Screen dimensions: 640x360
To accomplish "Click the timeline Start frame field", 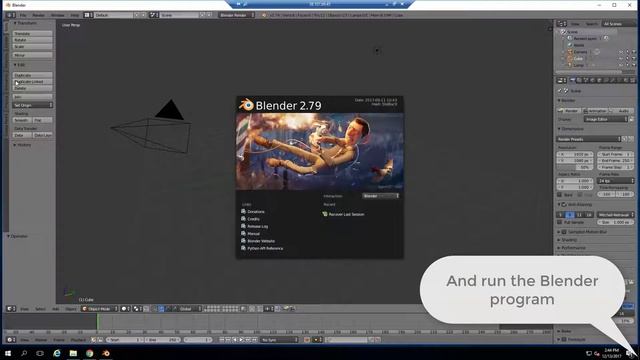I will click(x=124, y=340).
